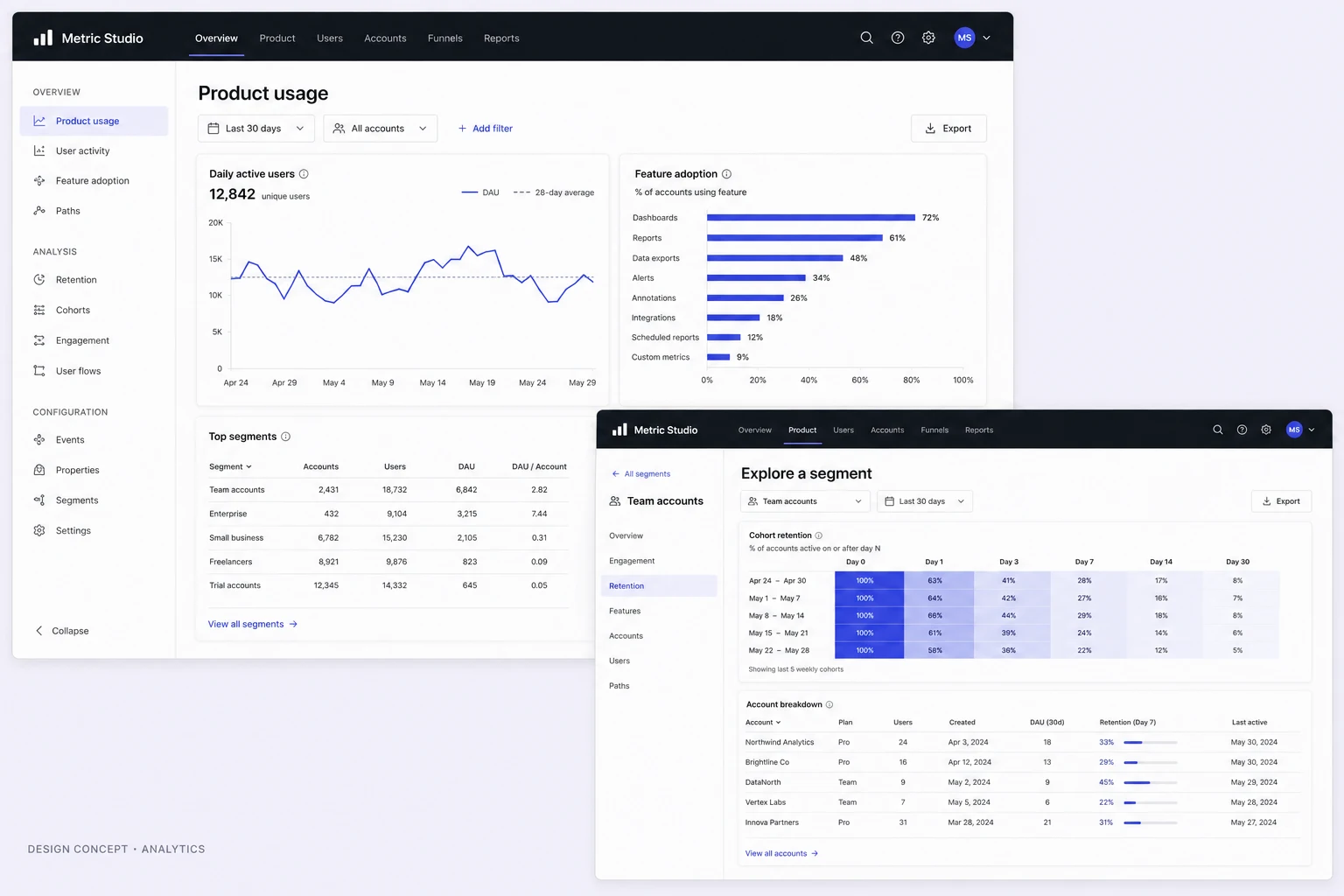Open Last 30 days dropdown in segment window
Screen dimensions: 1344x896
924,501
